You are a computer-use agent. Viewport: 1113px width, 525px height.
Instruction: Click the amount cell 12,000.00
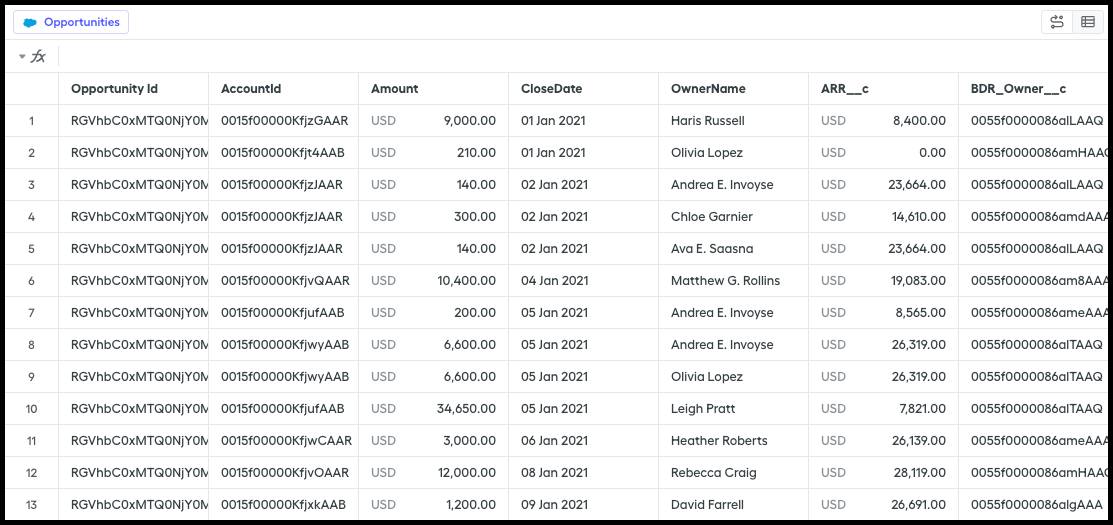tap(434, 472)
